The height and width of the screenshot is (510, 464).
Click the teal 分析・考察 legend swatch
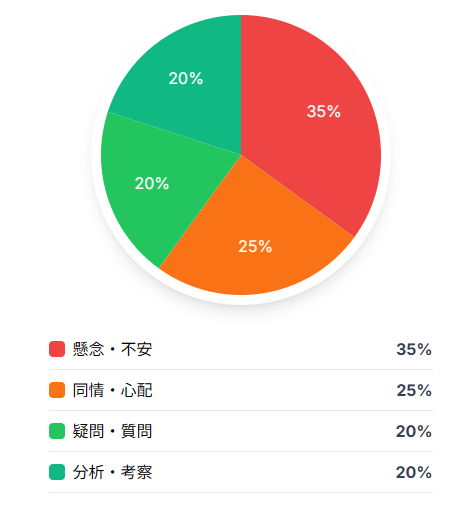[x=57, y=472]
